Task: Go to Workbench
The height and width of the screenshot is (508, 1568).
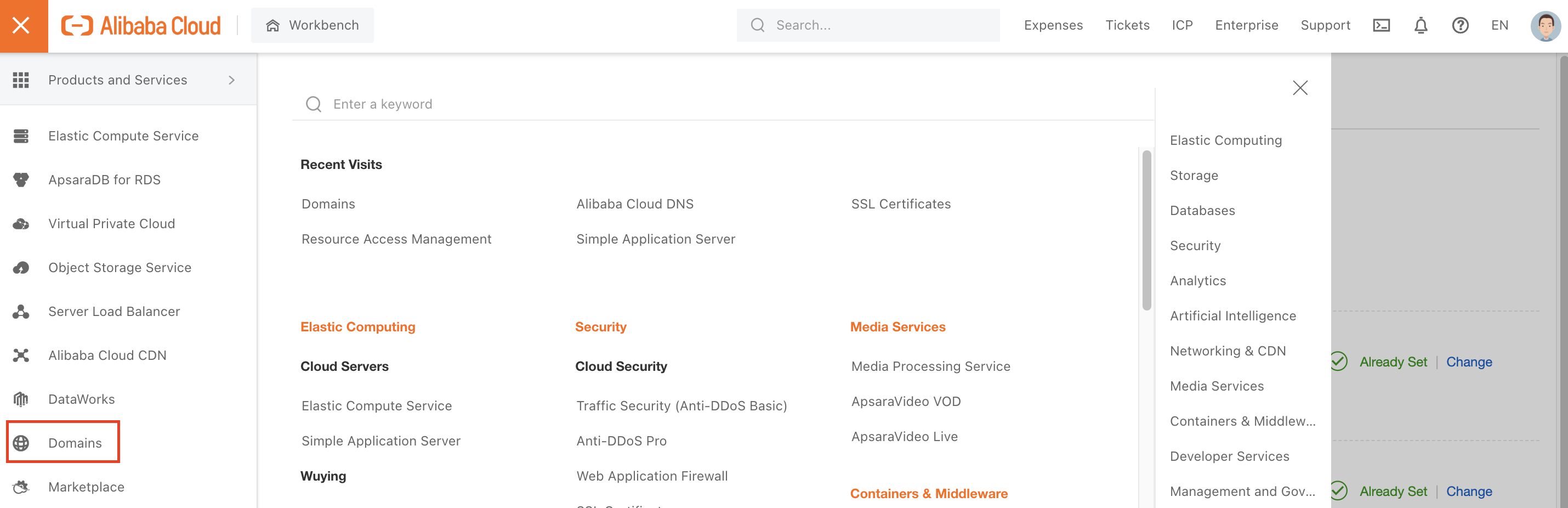Action: point(313,26)
